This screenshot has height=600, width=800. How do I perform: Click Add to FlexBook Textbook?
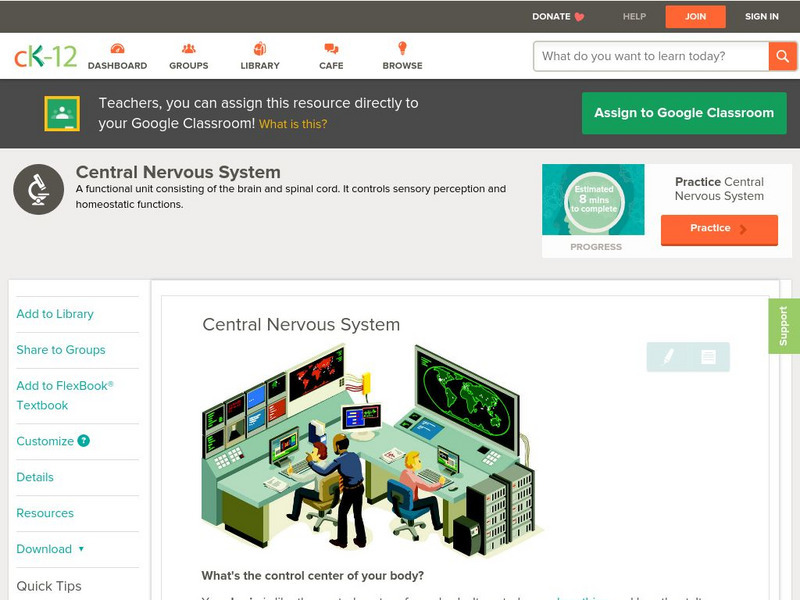click(65, 395)
